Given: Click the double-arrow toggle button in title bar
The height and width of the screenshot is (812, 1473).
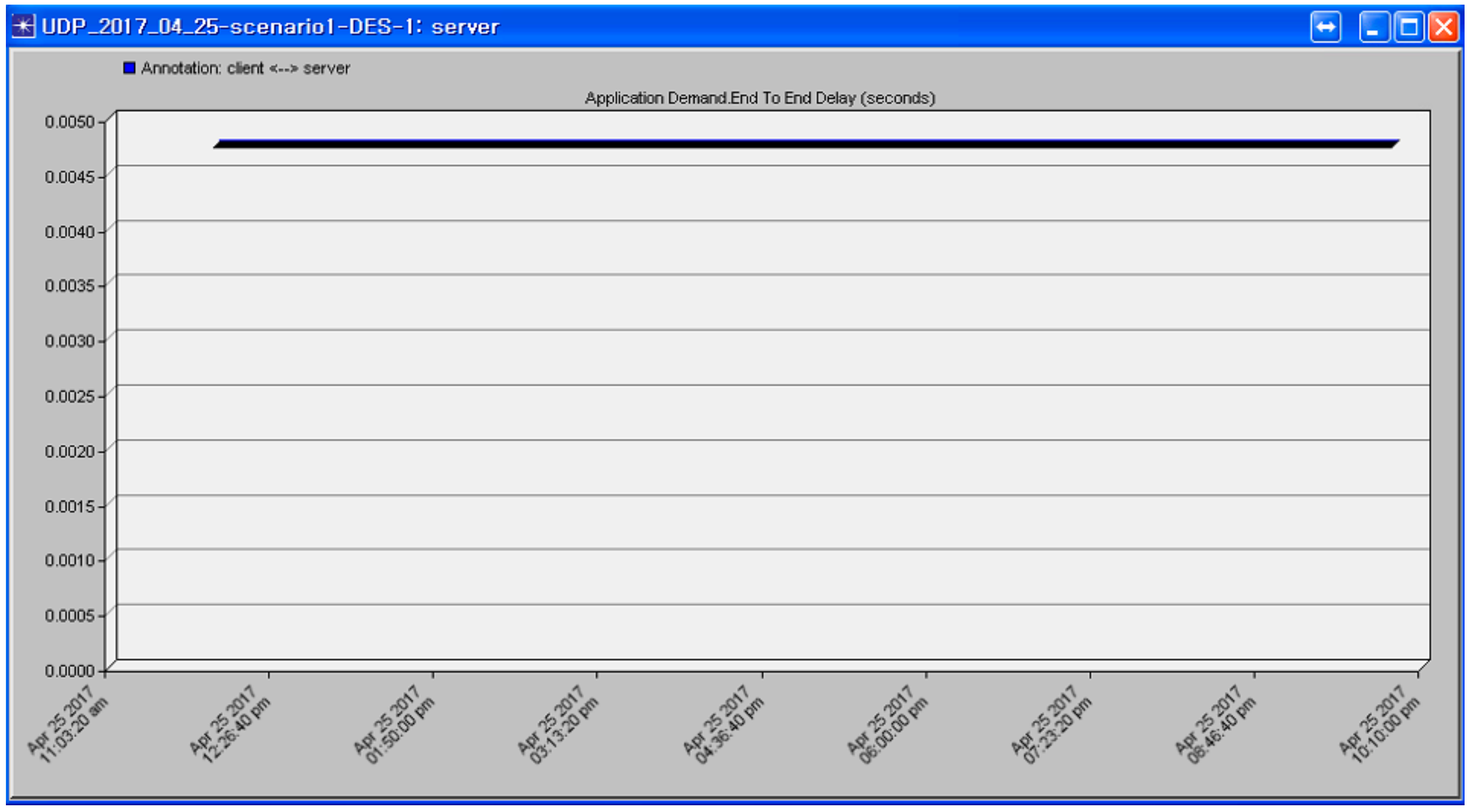Looking at the screenshot, I should point(1325,27).
